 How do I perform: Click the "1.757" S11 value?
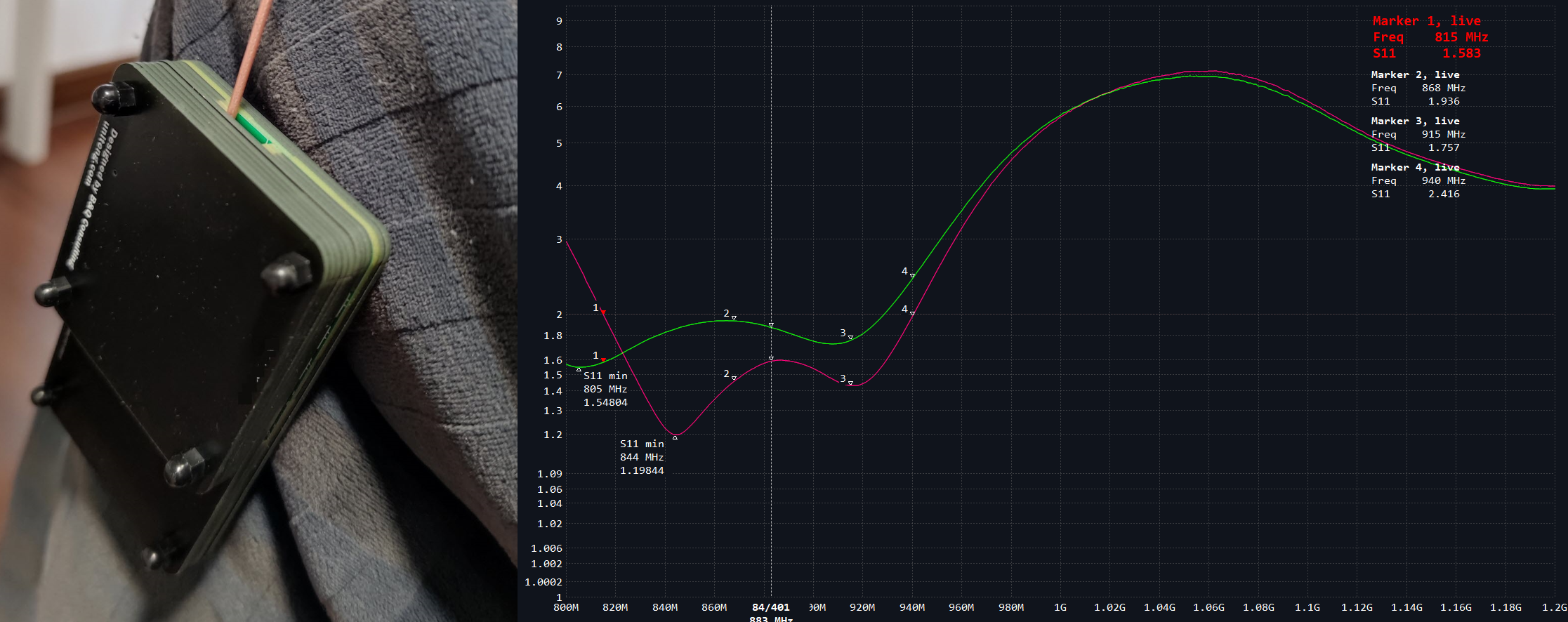1444,147
